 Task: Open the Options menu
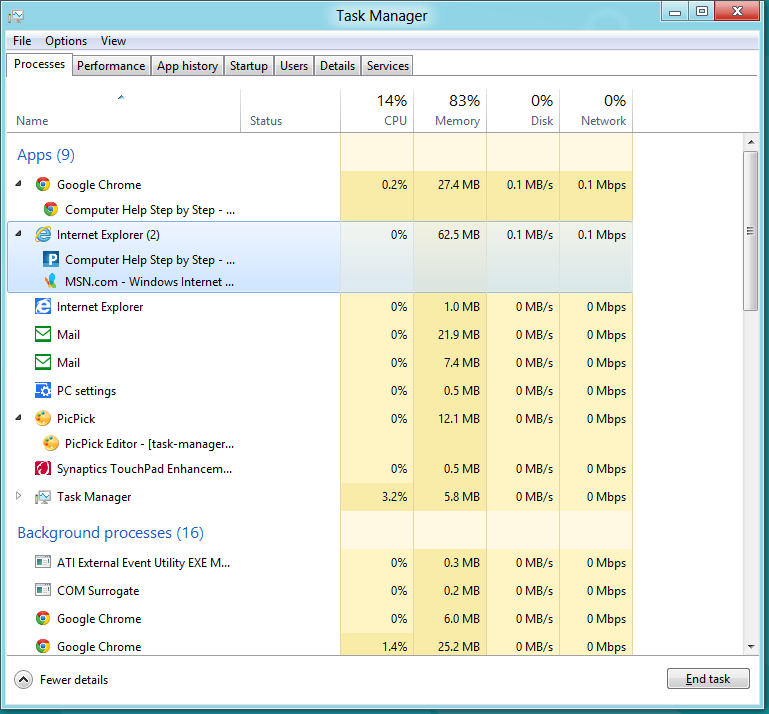[66, 41]
